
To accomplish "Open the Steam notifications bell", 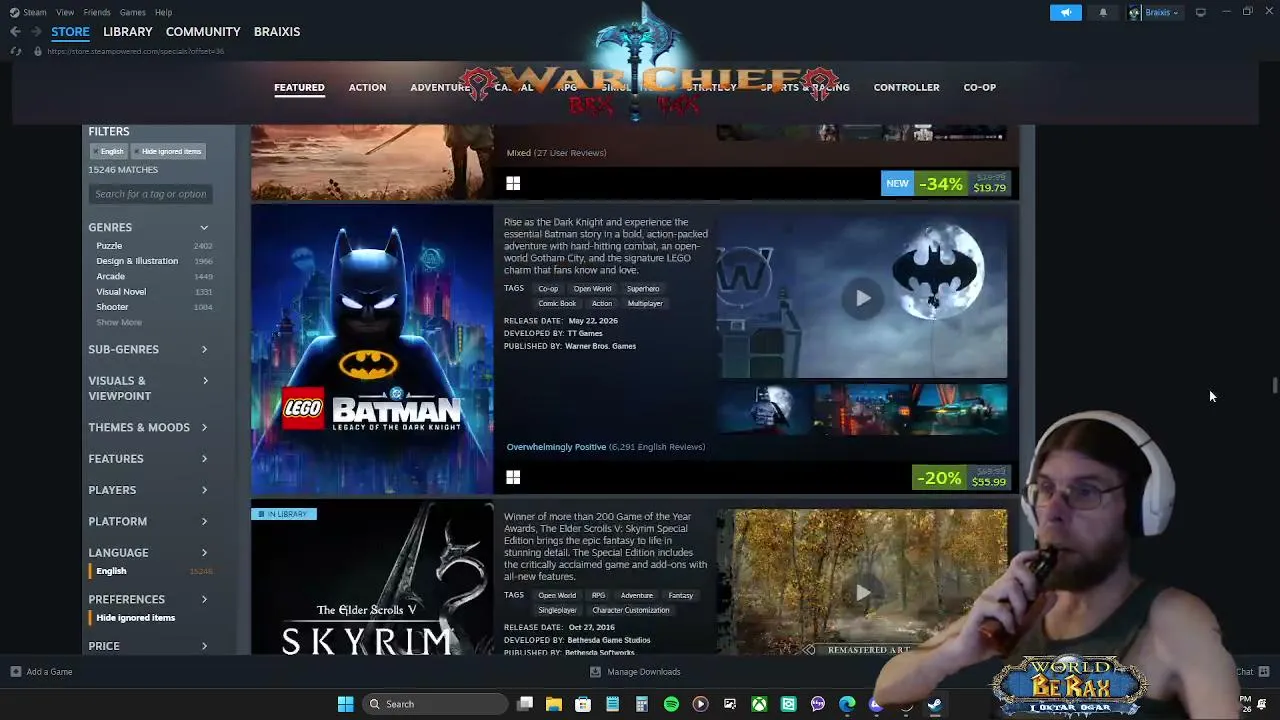I will (x=1103, y=12).
